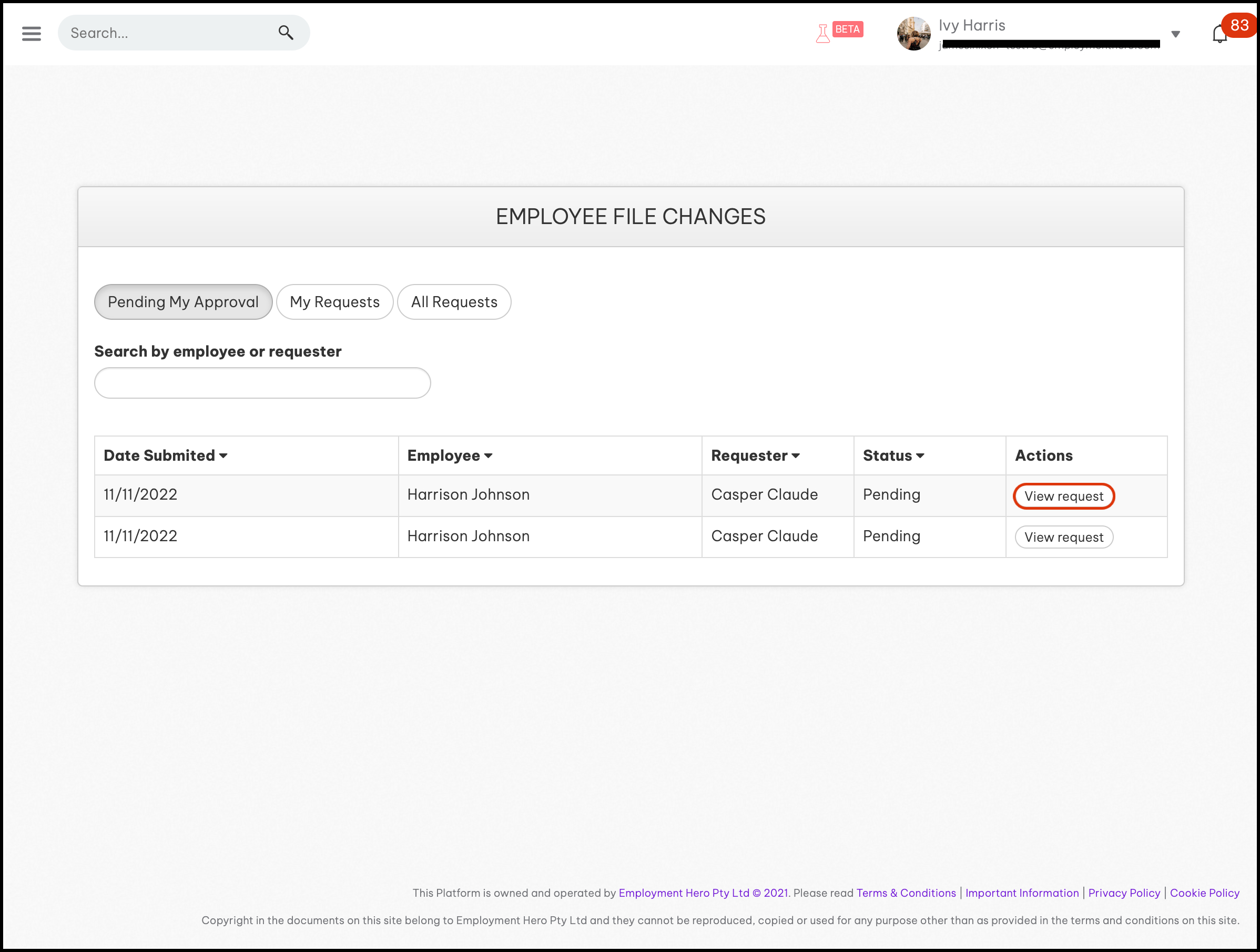Click the magnifying glass search icon
1260x952 pixels.
click(x=286, y=33)
